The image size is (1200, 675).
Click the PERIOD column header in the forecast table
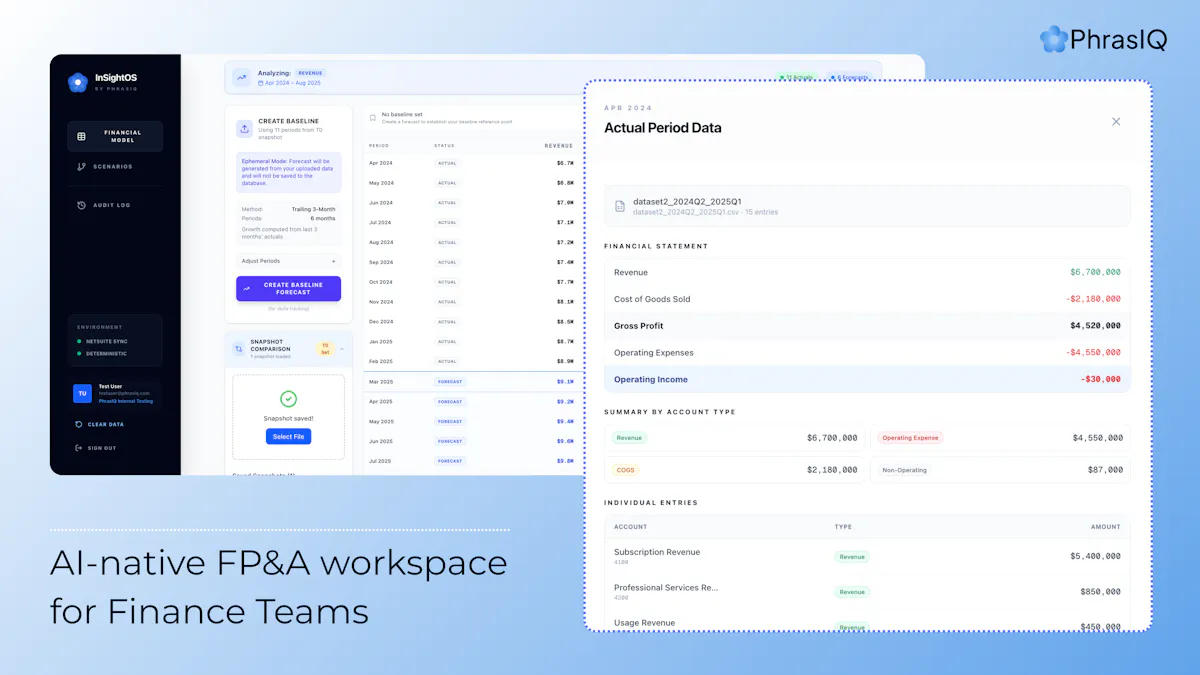pos(379,146)
